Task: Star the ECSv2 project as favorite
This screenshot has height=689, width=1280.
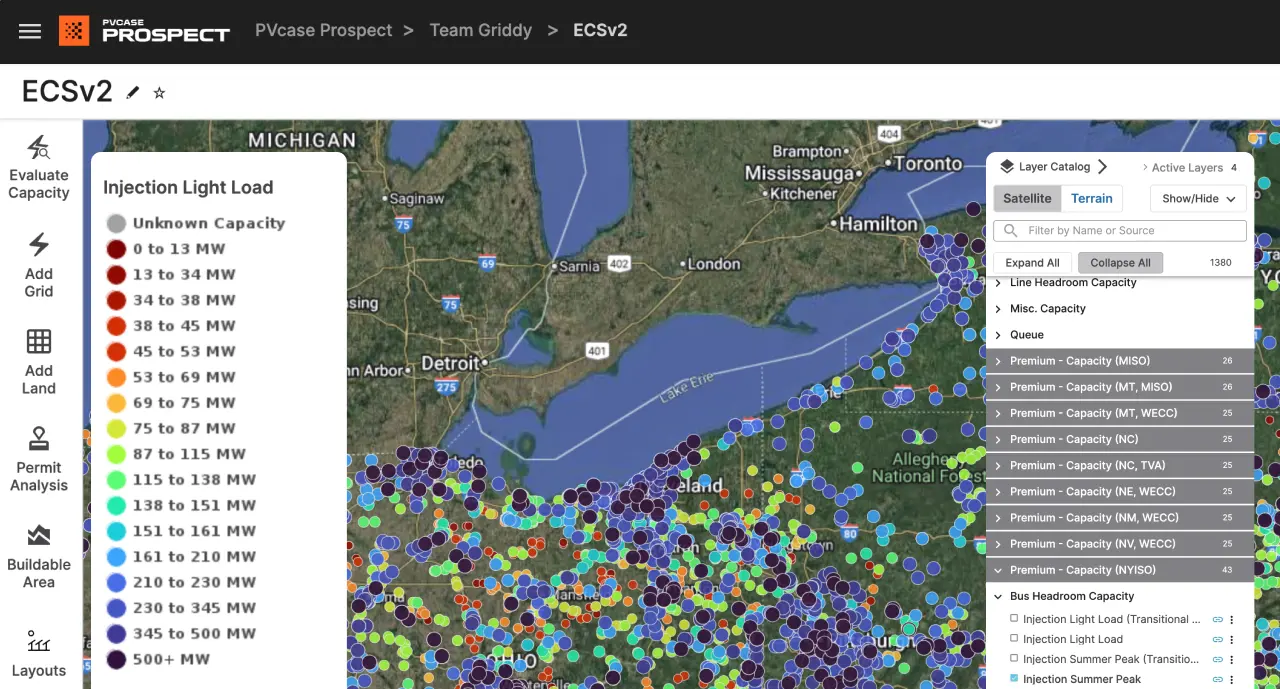Action: click(159, 93)
